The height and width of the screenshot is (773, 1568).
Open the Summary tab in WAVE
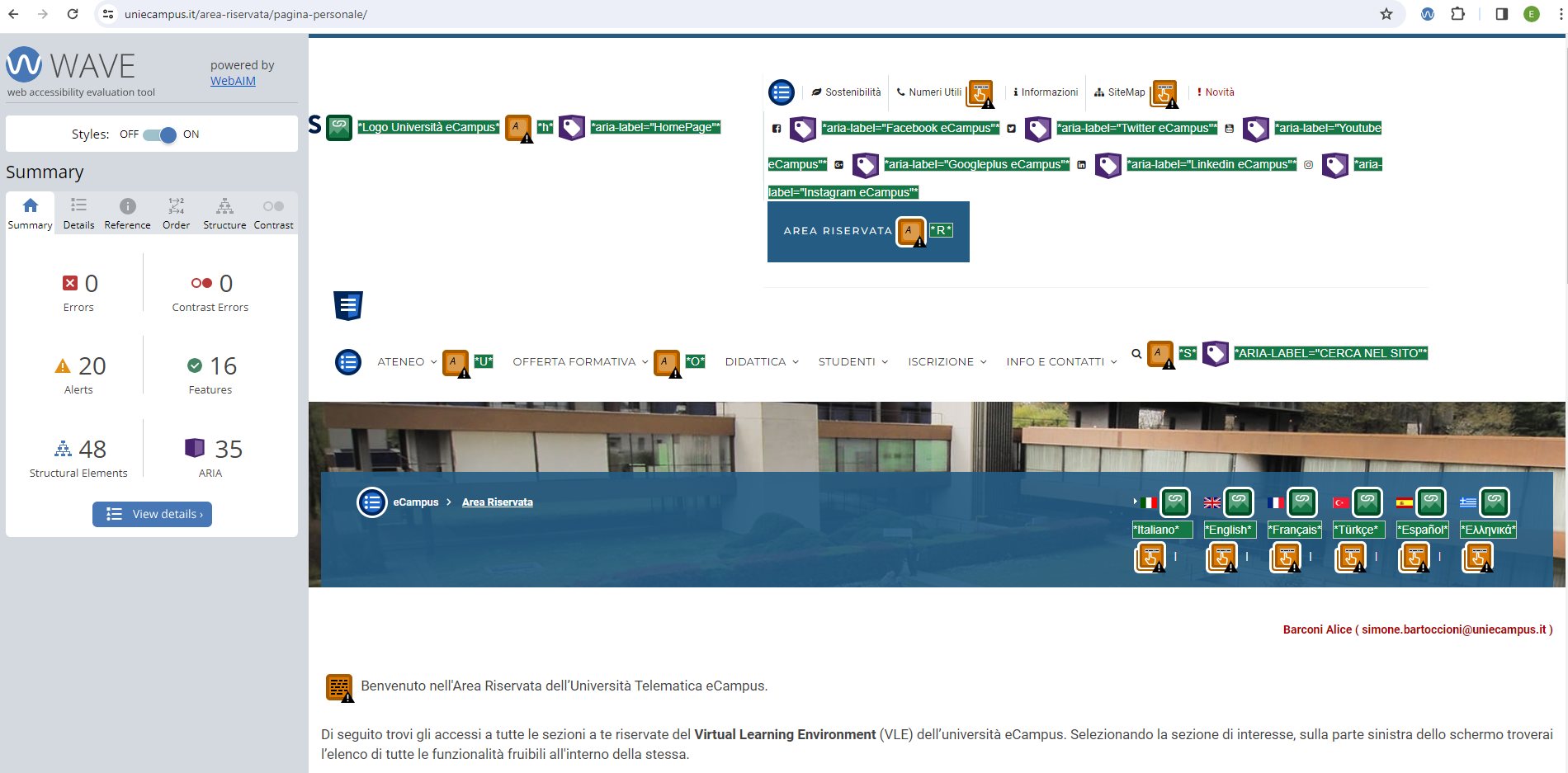click(30, 214)
